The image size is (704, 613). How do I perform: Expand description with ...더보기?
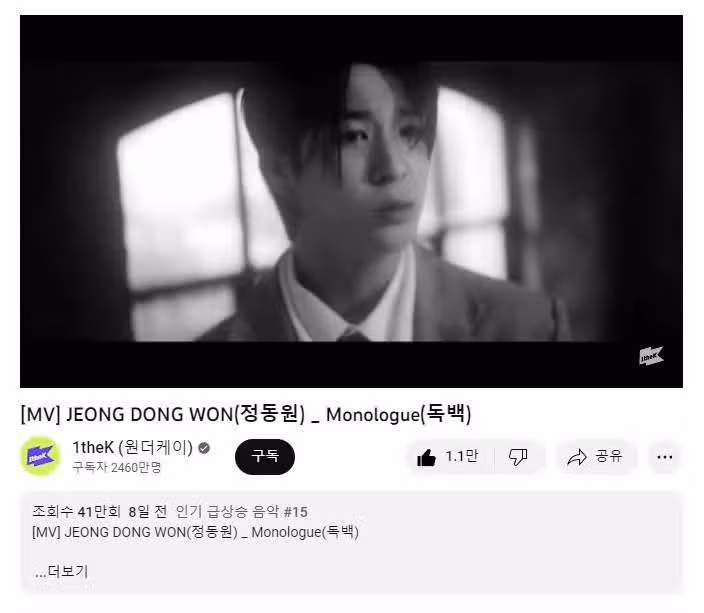coord(61,572)
